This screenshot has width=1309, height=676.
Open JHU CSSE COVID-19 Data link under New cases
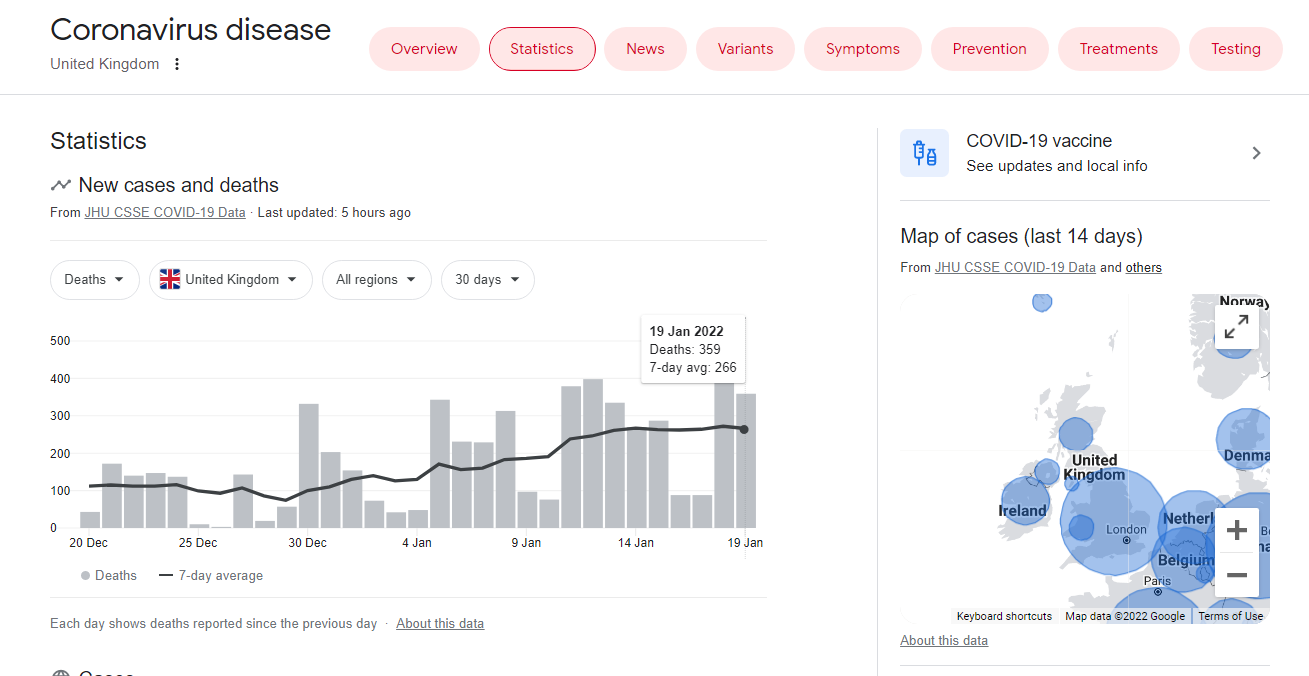pyautogui.click(x=164, y=213)
